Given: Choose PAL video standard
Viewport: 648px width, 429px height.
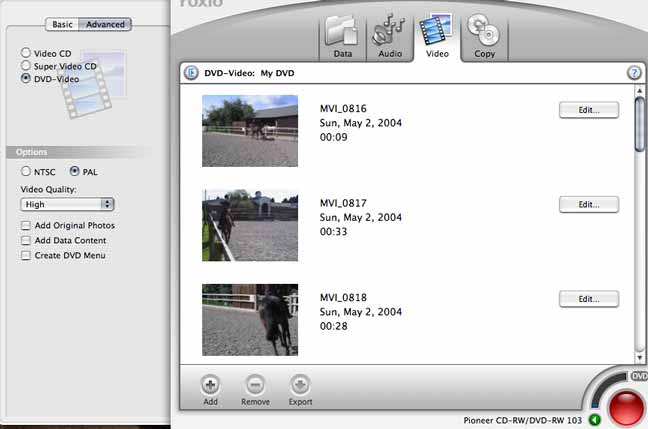Looking at the screenshot, I should [x=74, y=171].
